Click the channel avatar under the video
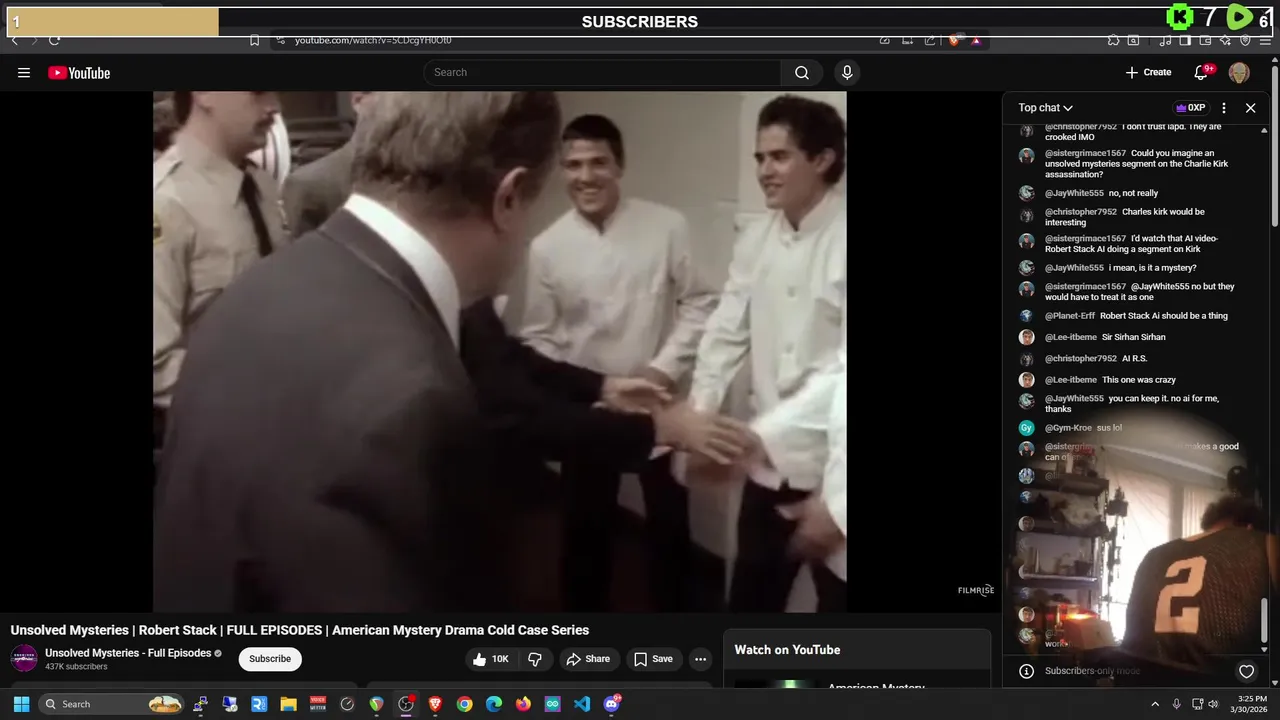1280x720 pixels. (24, 658)
